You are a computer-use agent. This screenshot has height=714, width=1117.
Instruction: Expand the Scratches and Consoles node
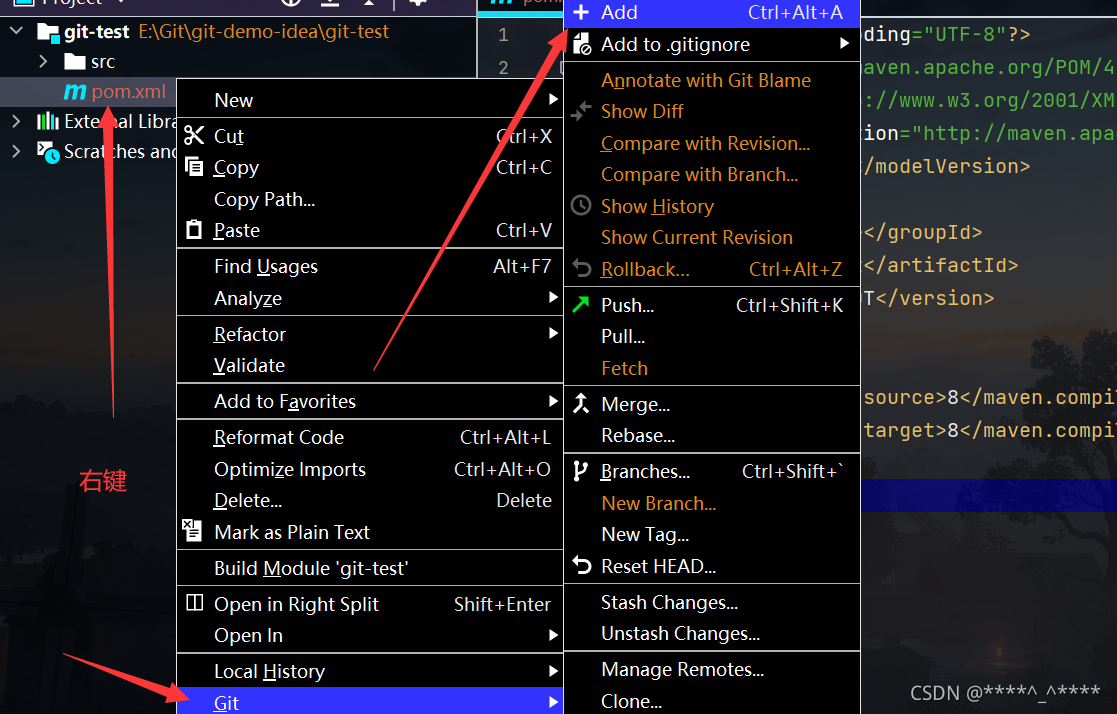tap(16, 151)
